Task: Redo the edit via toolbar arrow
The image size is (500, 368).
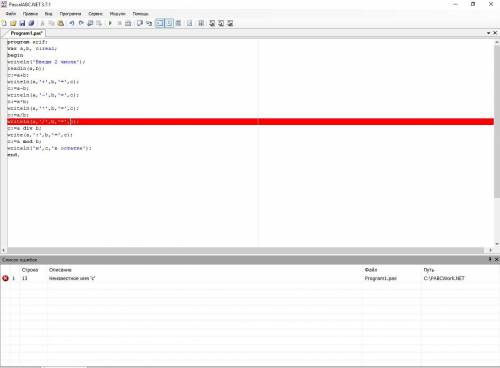Action: tap(81, 23)
